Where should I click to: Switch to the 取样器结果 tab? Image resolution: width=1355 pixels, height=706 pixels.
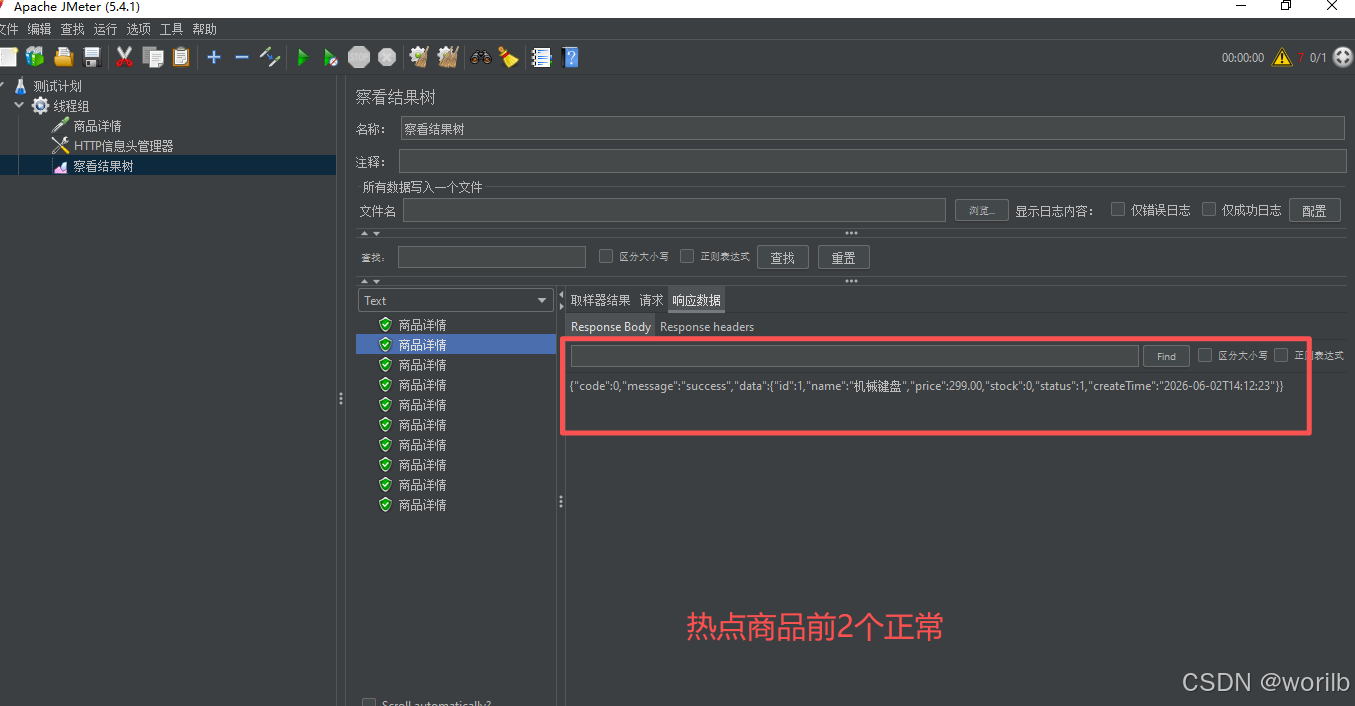601,300
